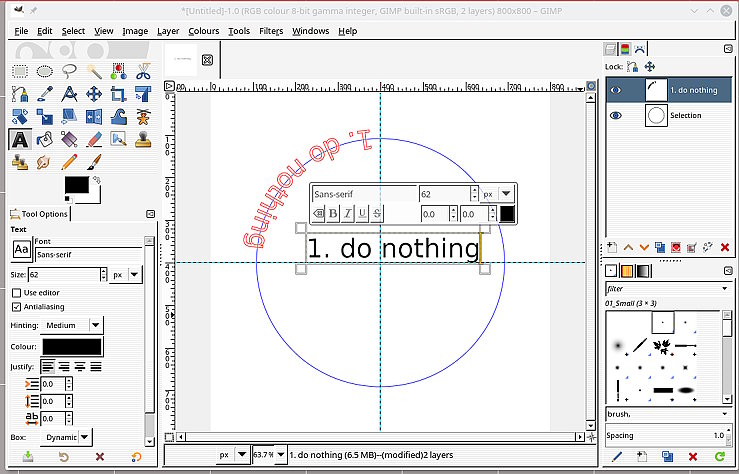Create a new layer in Layers panel
The width and height of the screenshot is (739, 474).
coord(612,247)
